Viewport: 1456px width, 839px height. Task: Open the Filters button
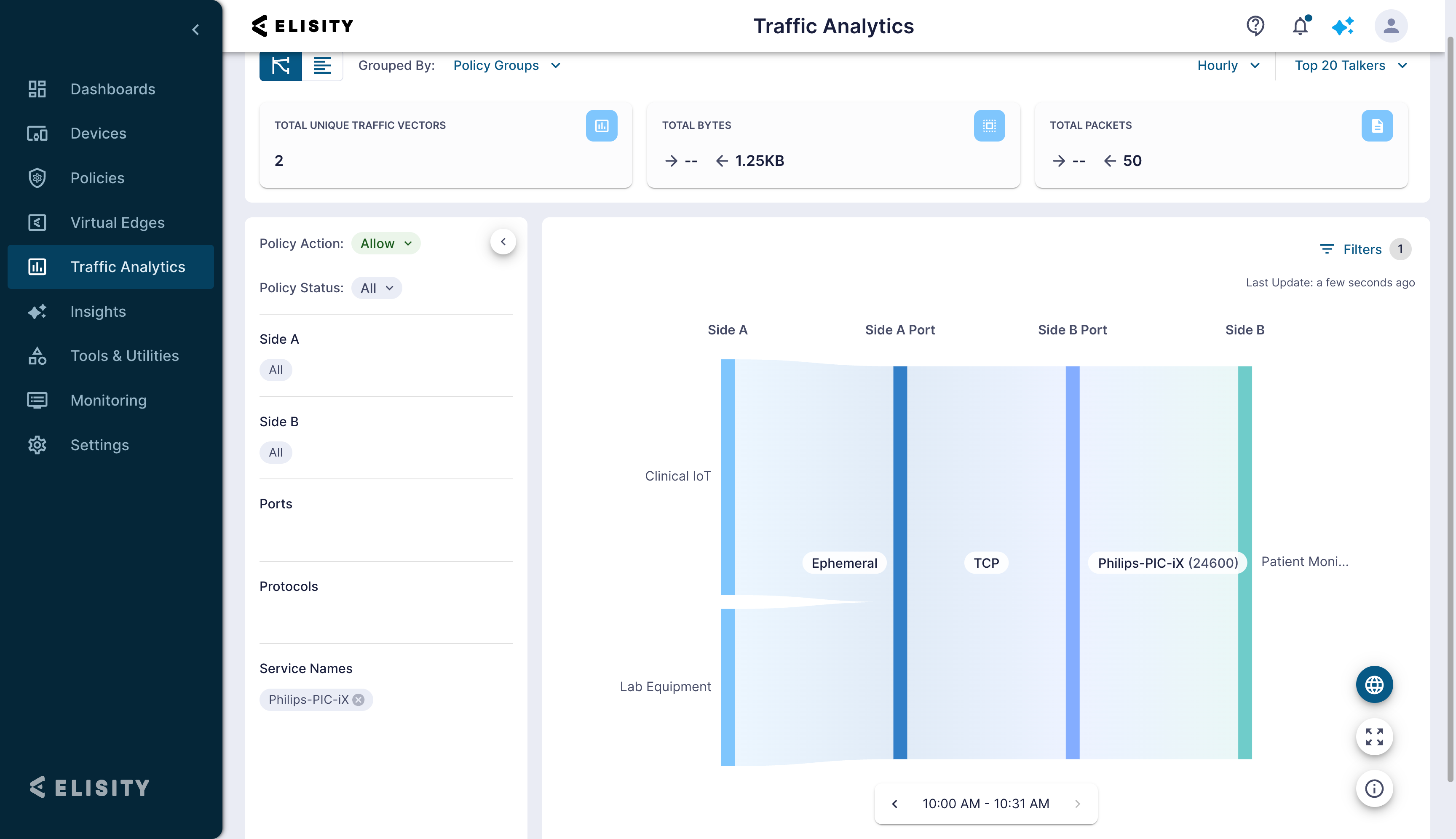pos(1352,249)
